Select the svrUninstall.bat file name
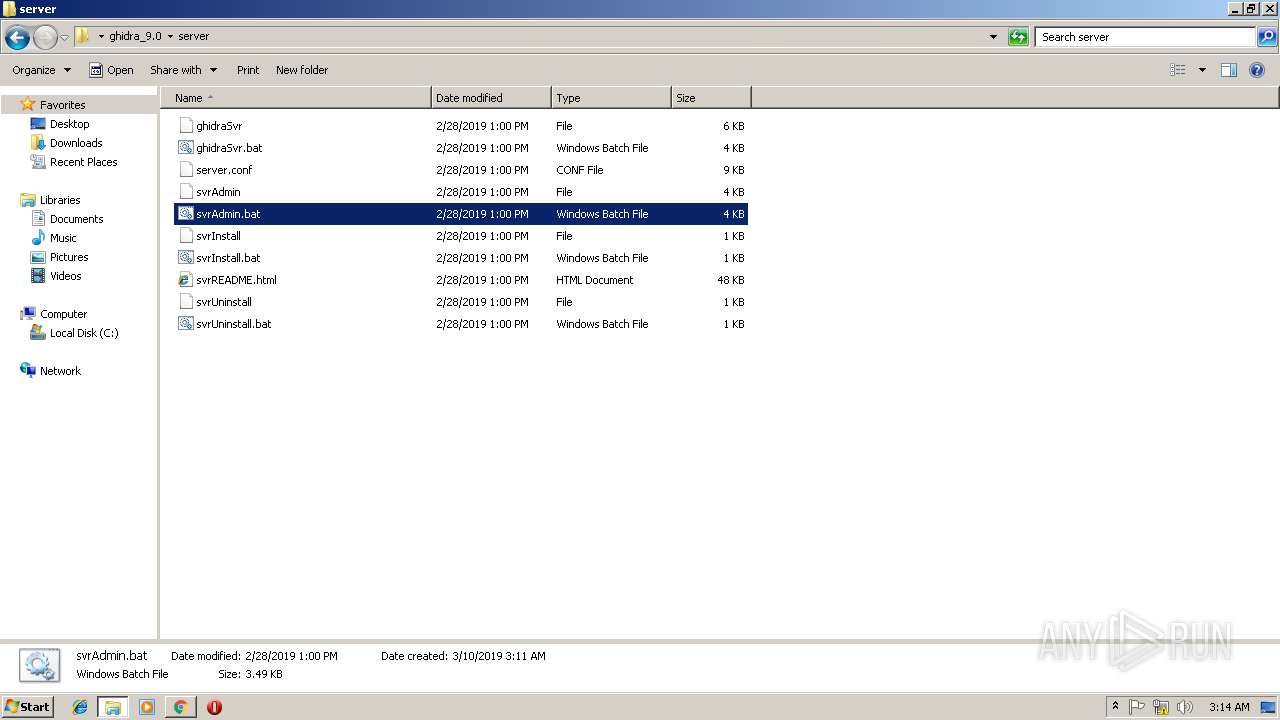The height and width of the screenshot is (720, 1280). point(234,324)
